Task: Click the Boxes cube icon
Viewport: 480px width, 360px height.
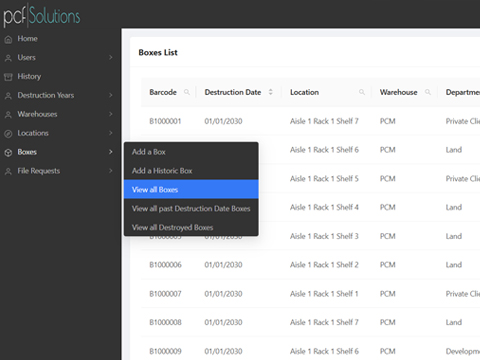Action: coord(8,153)
